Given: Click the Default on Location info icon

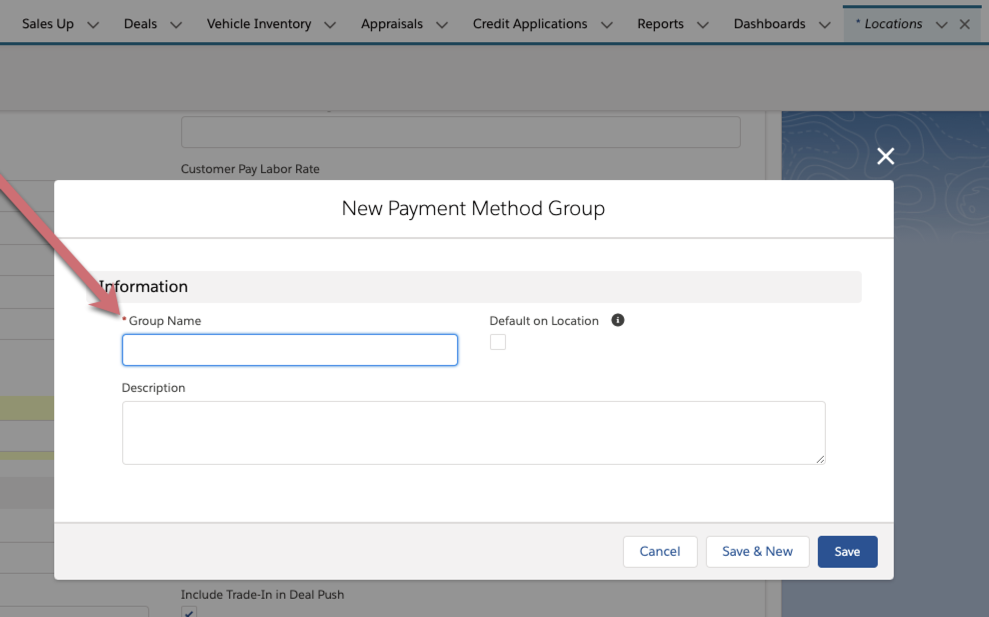Looking at the screenshot, I should [x=617, y=320].
